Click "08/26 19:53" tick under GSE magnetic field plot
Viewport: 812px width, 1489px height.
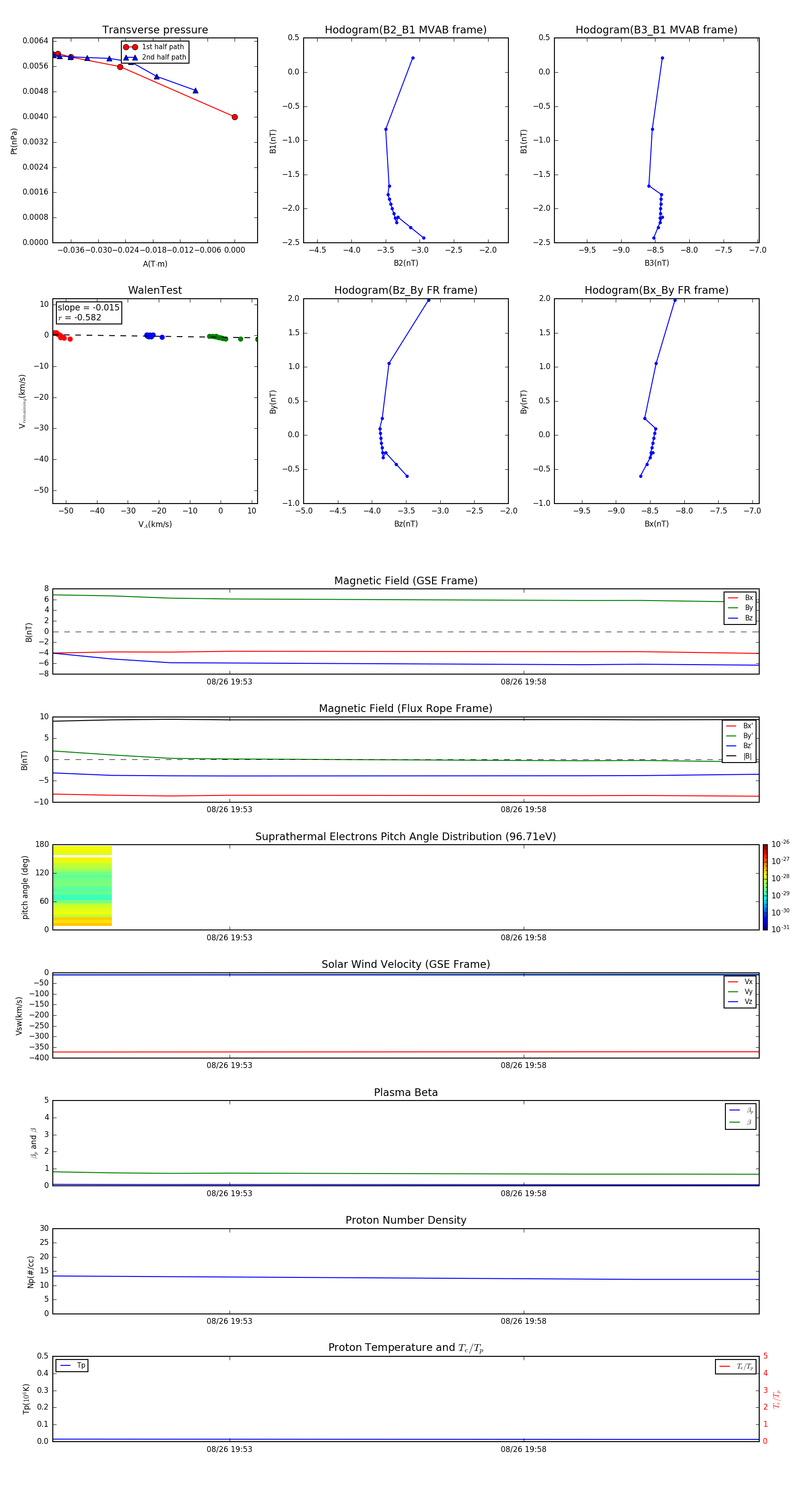[230, 682]
